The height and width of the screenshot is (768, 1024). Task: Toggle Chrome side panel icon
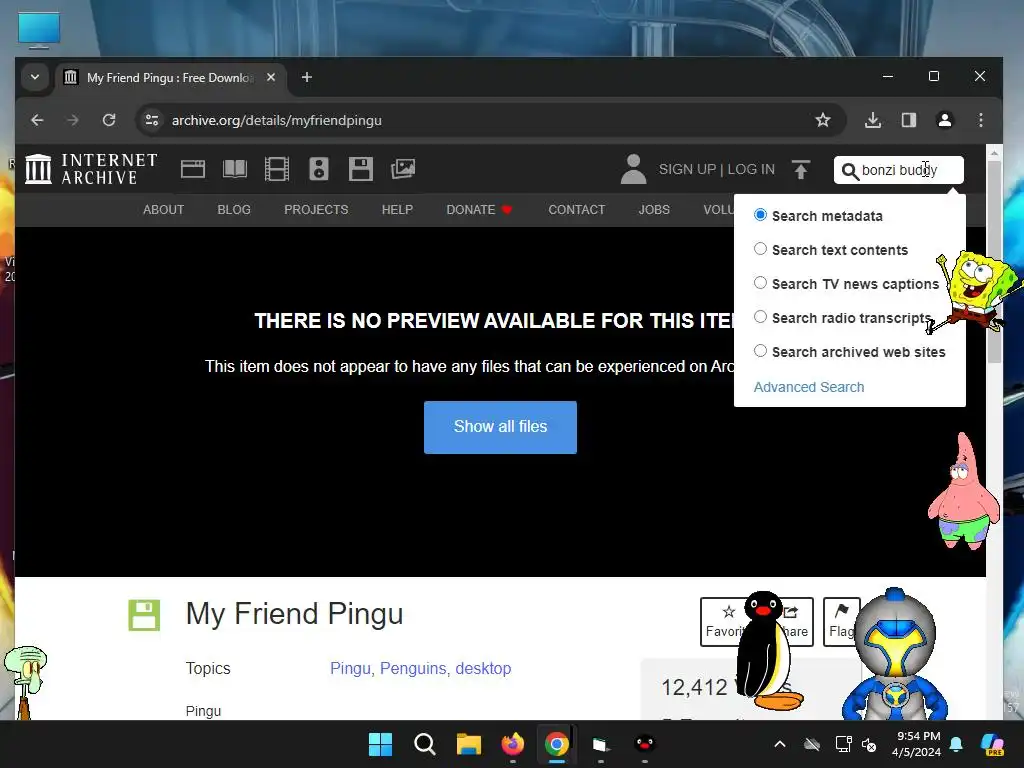[909, 120]
